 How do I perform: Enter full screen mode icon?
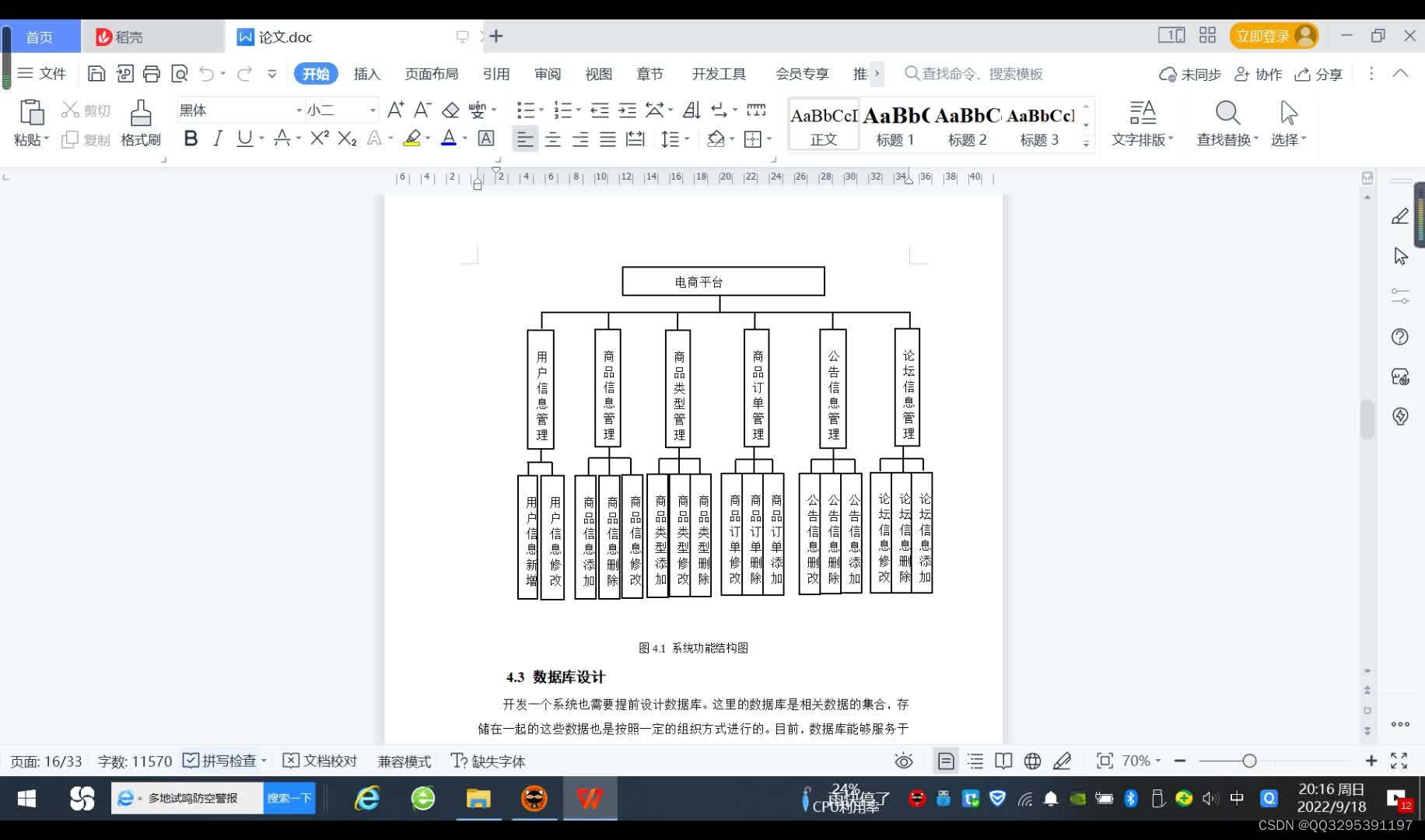(x=1399, y=761)
